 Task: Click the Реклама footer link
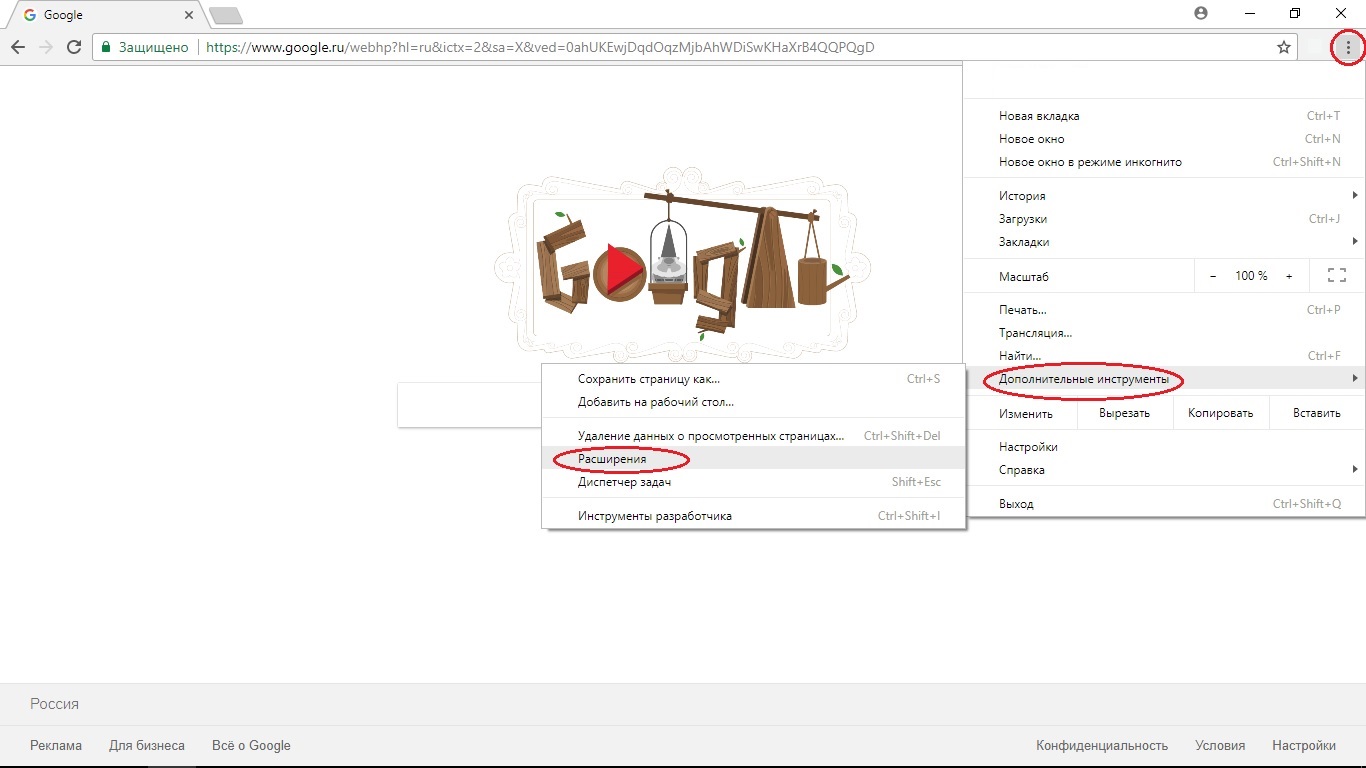tap(56, 745)
